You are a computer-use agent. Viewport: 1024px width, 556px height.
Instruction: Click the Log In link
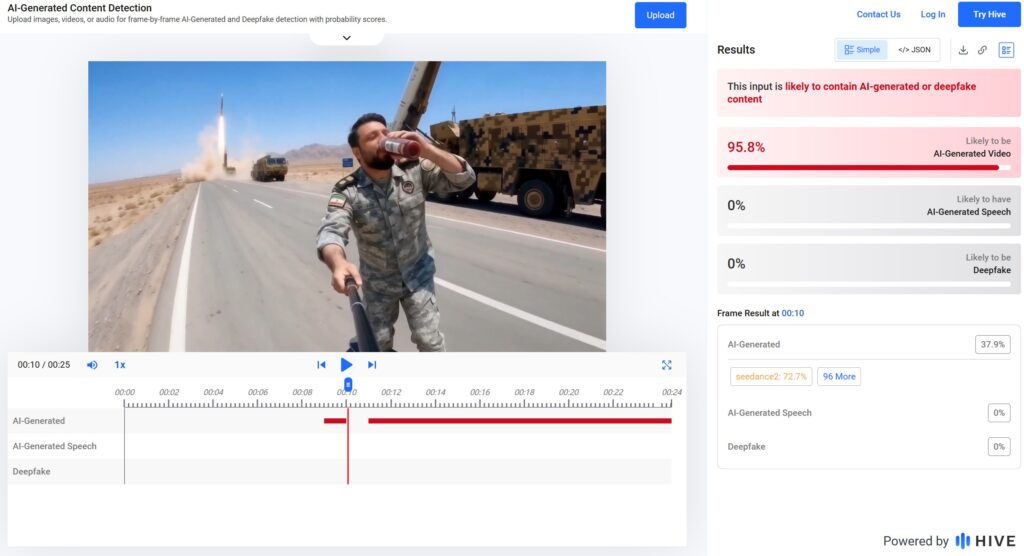(x=932, y=15)
